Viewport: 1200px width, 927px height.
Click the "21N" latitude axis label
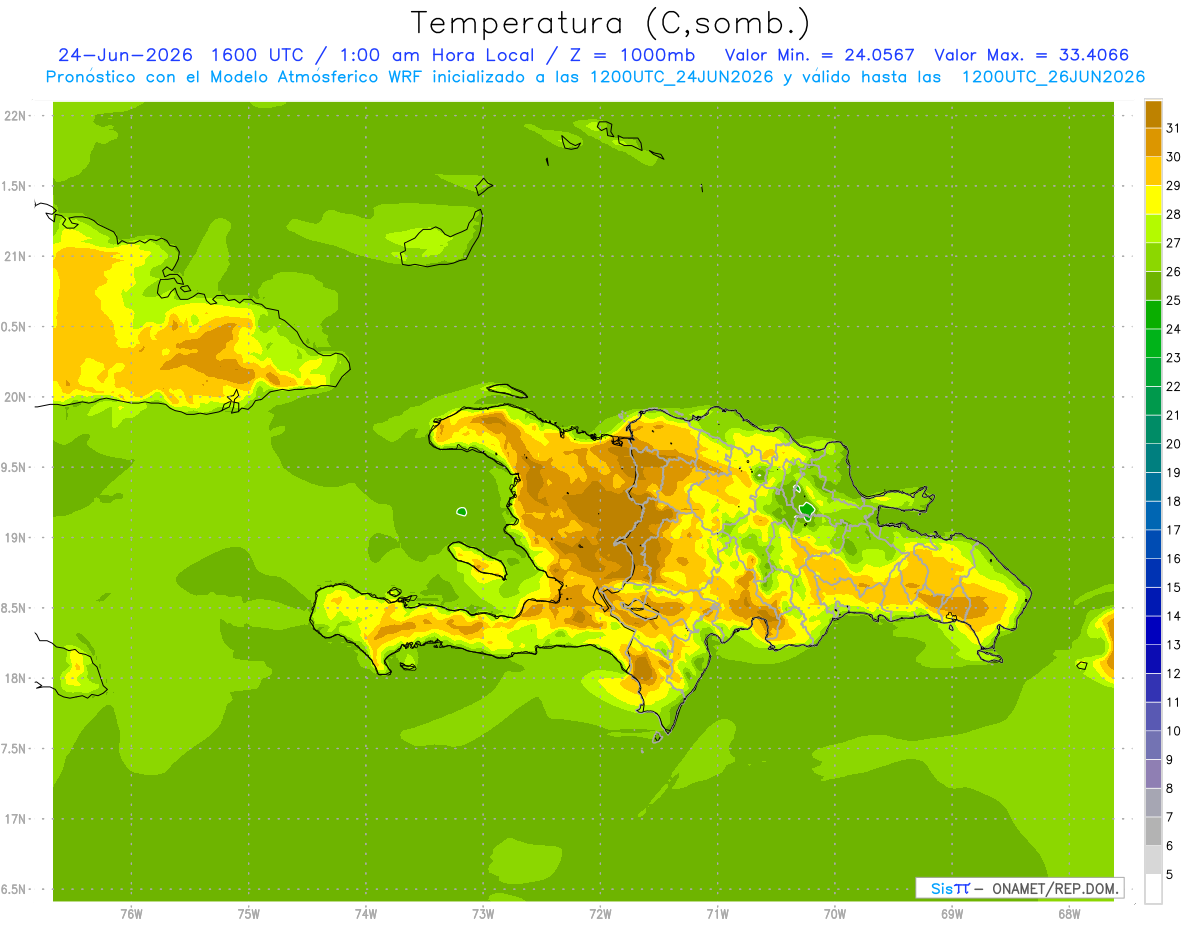click(x=16, y=256)
